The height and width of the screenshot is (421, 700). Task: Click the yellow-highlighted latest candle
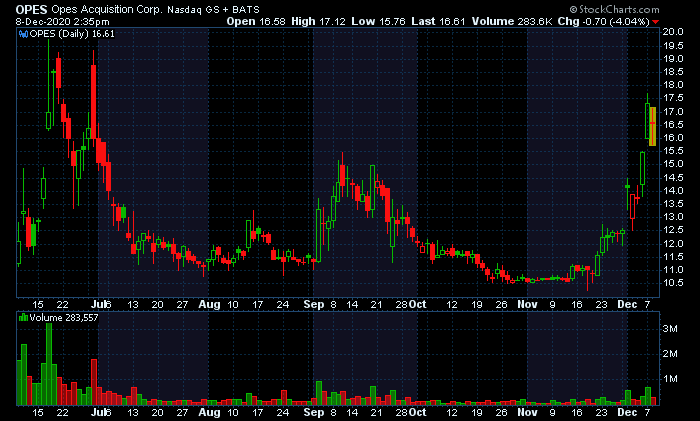[x=652, y=126]
